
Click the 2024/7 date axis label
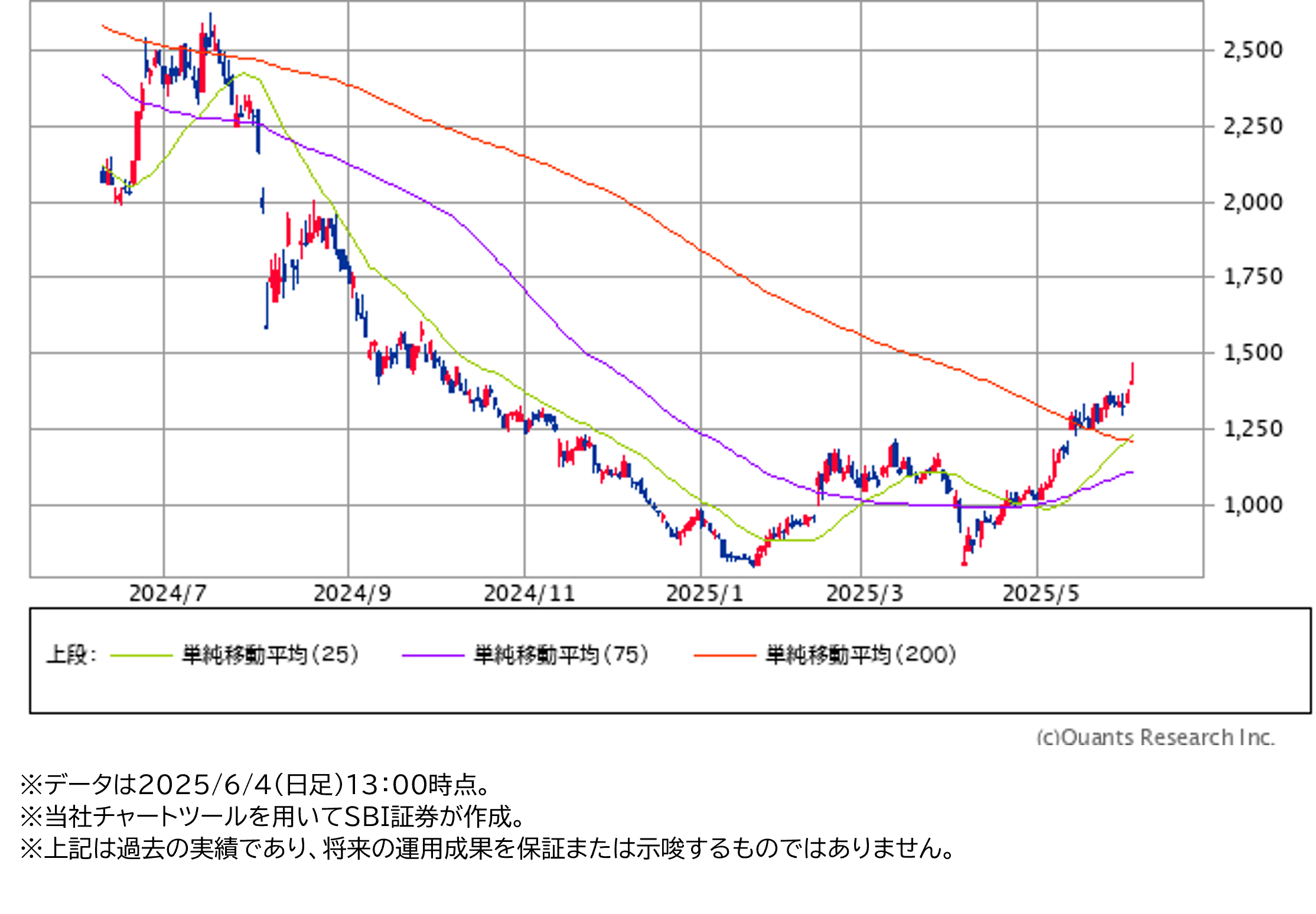pyautogui.click(x=168, y=593)
